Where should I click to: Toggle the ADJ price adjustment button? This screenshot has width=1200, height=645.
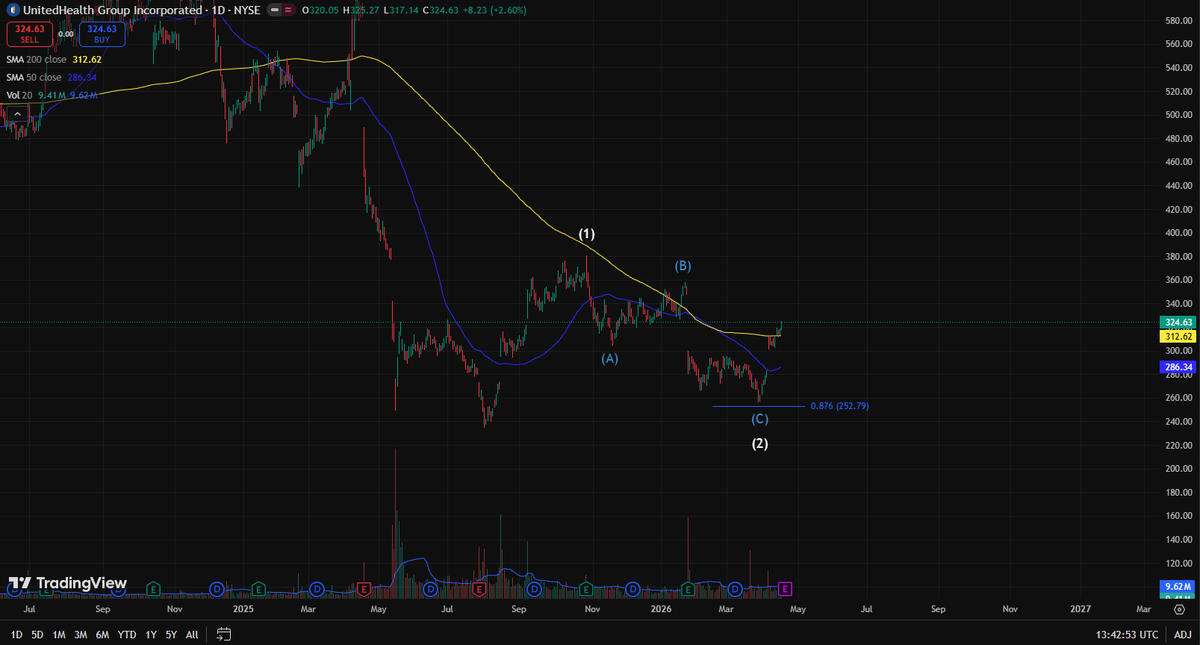point(1181,635)
